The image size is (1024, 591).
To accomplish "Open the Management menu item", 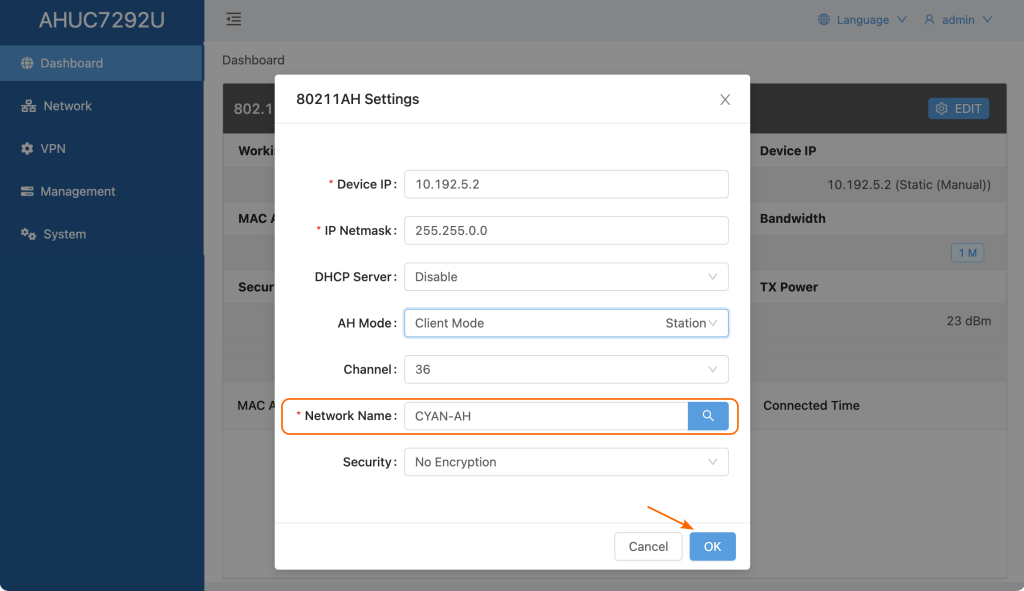I will pyautogui.click(x=102, y=191).
